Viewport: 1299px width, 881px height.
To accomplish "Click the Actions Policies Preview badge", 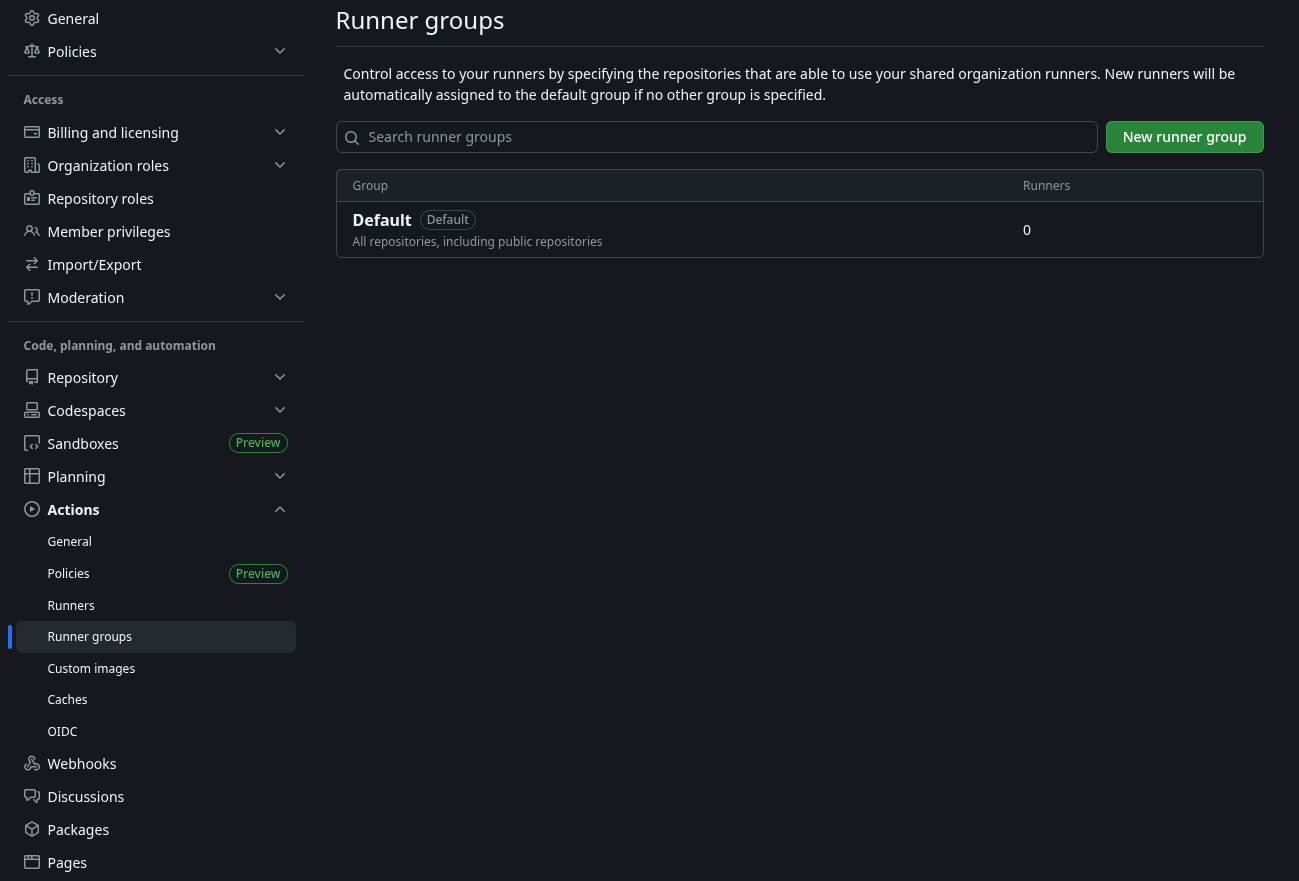I will [x=258, y=574].
